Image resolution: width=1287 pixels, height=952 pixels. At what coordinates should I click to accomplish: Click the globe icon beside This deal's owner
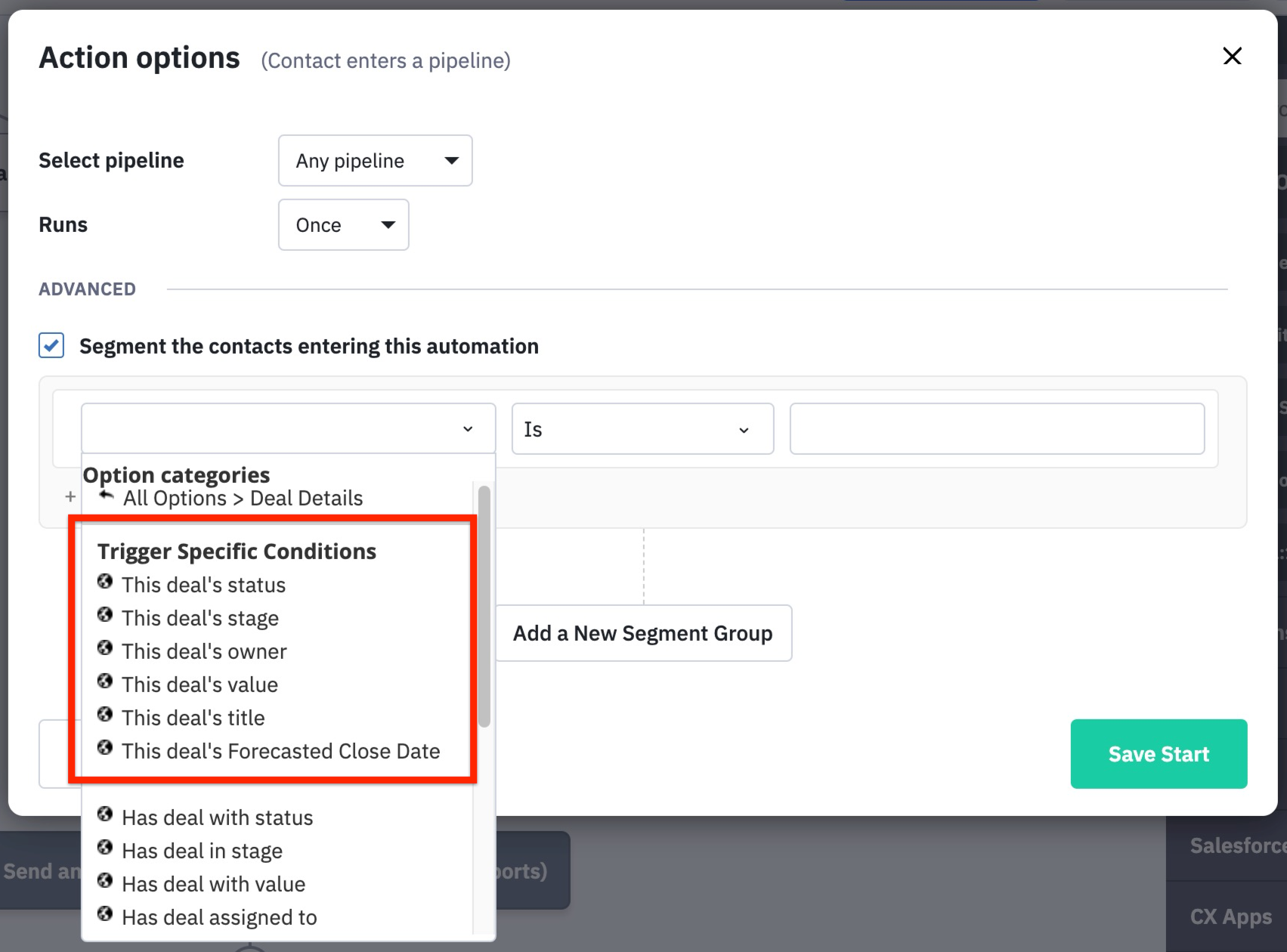pos(105,648)
